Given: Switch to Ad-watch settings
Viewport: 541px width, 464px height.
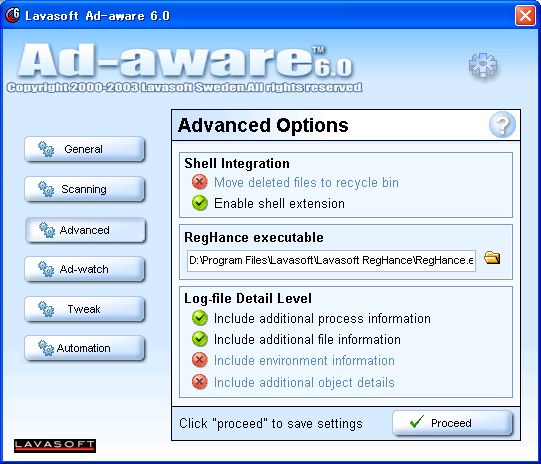Looking at the screenshot, I should coord(85,269).
